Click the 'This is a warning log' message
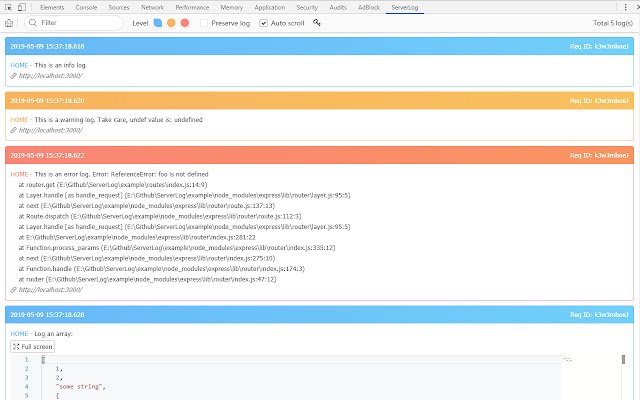Viewport: 640px width, 400px height. tap(118, 120)
